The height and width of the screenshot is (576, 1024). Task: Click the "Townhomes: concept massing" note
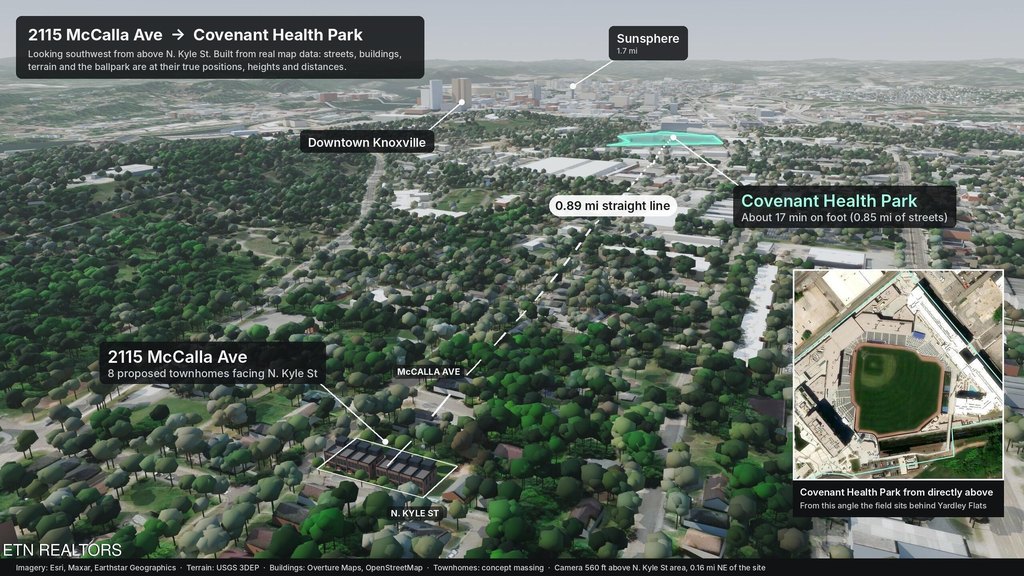coord(488,568)
